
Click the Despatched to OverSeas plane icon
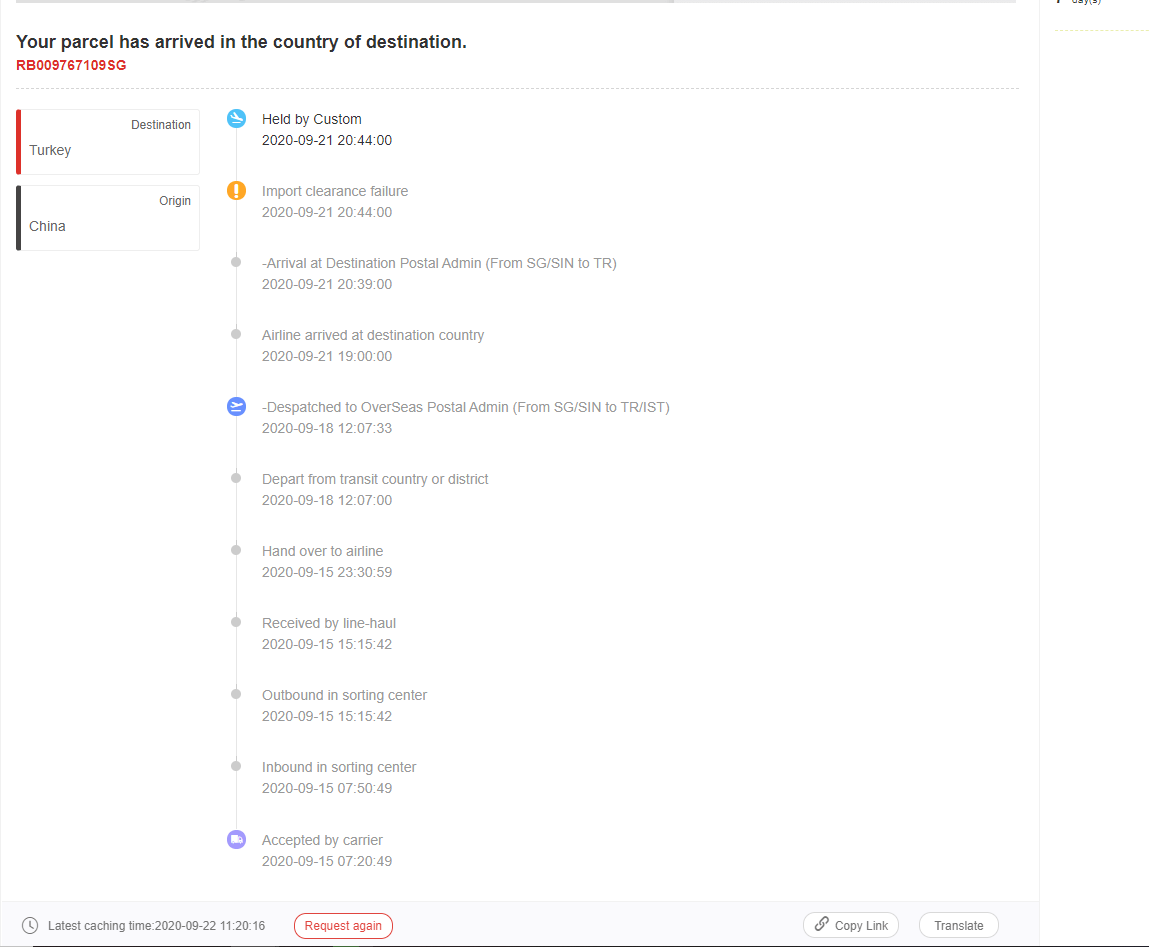coord(236,406)
